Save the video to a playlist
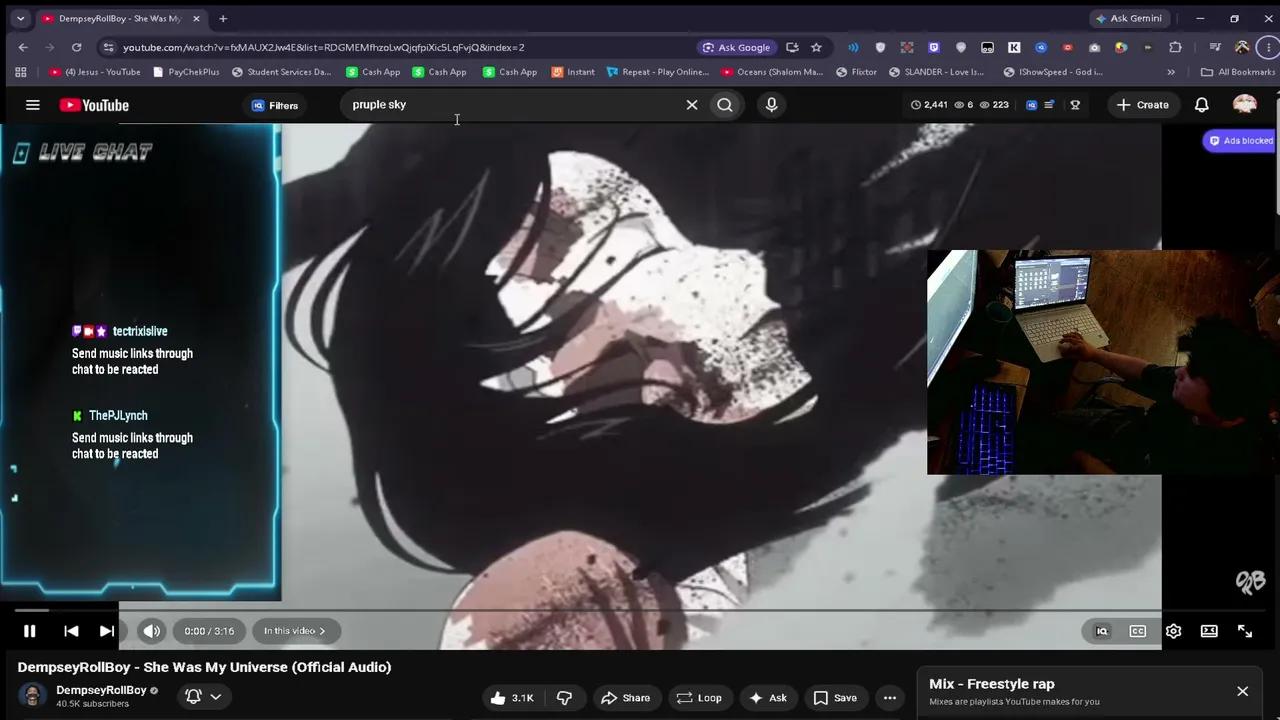Image resolution: width=1280 pixels, height=720 pixels. [x=835, y=698]
